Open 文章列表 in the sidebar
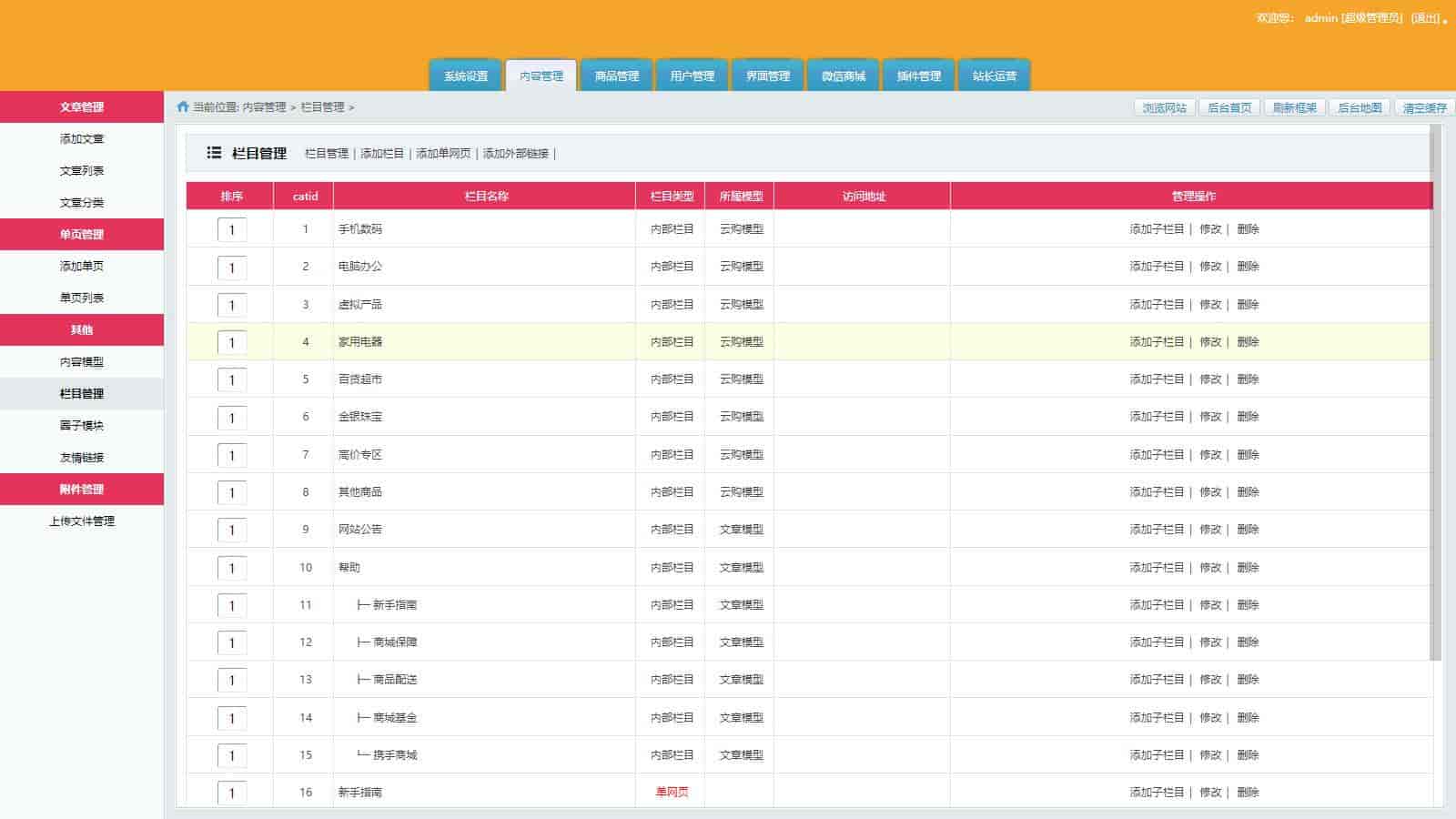This screenshot has height=819, width=1456. pyautogui.click(x=82, y=171)
